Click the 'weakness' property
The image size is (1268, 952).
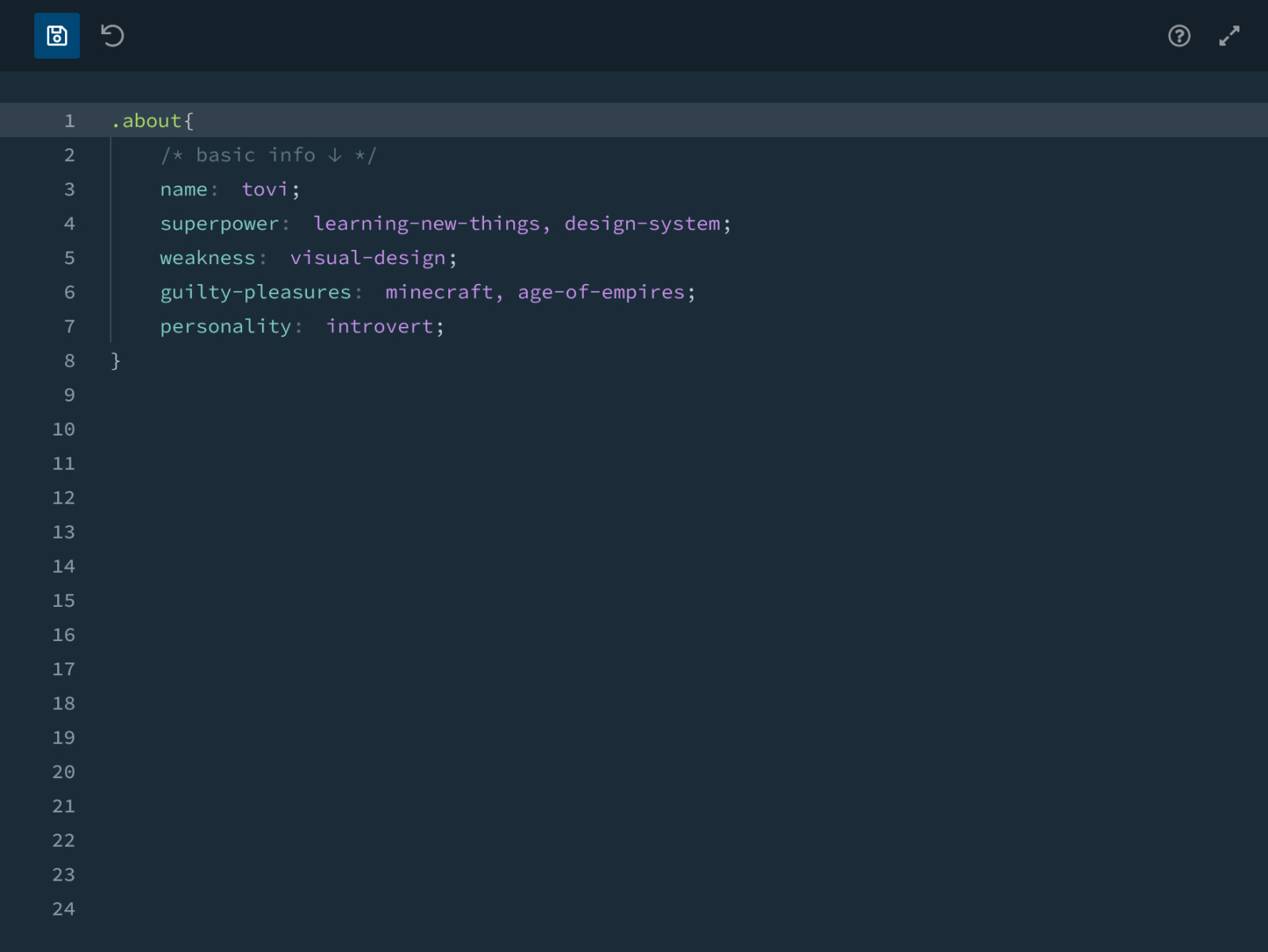(x=208, y=258)
